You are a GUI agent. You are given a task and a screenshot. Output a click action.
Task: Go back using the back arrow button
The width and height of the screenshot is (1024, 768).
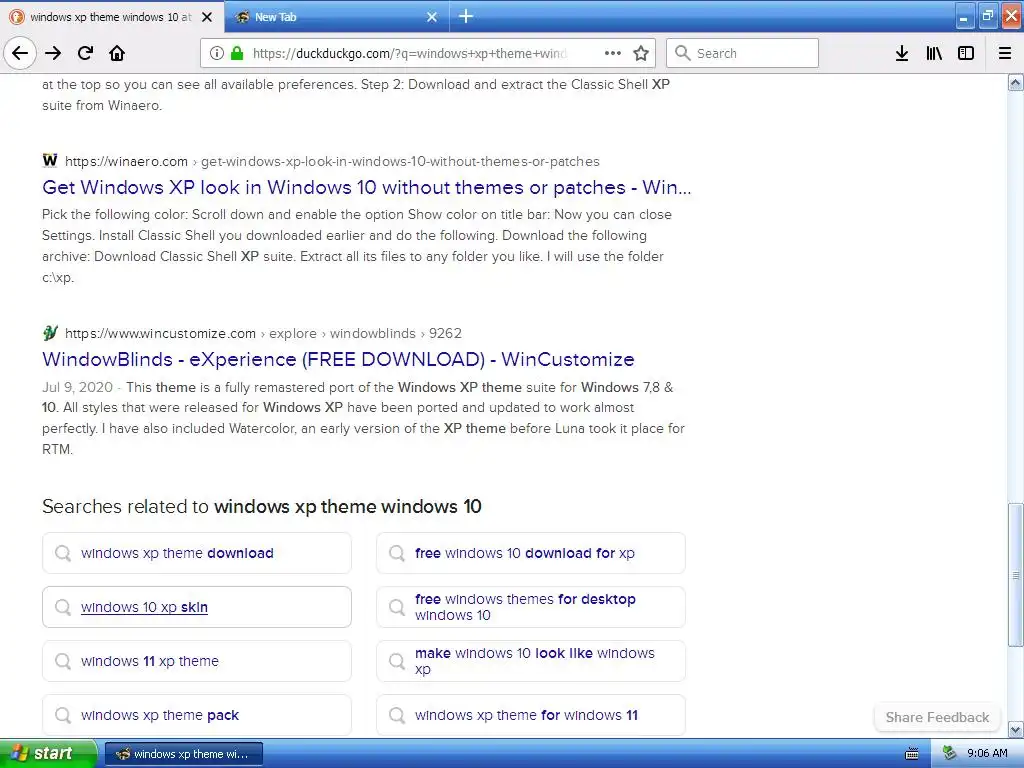pyautogui.click(x=20, y=53)
